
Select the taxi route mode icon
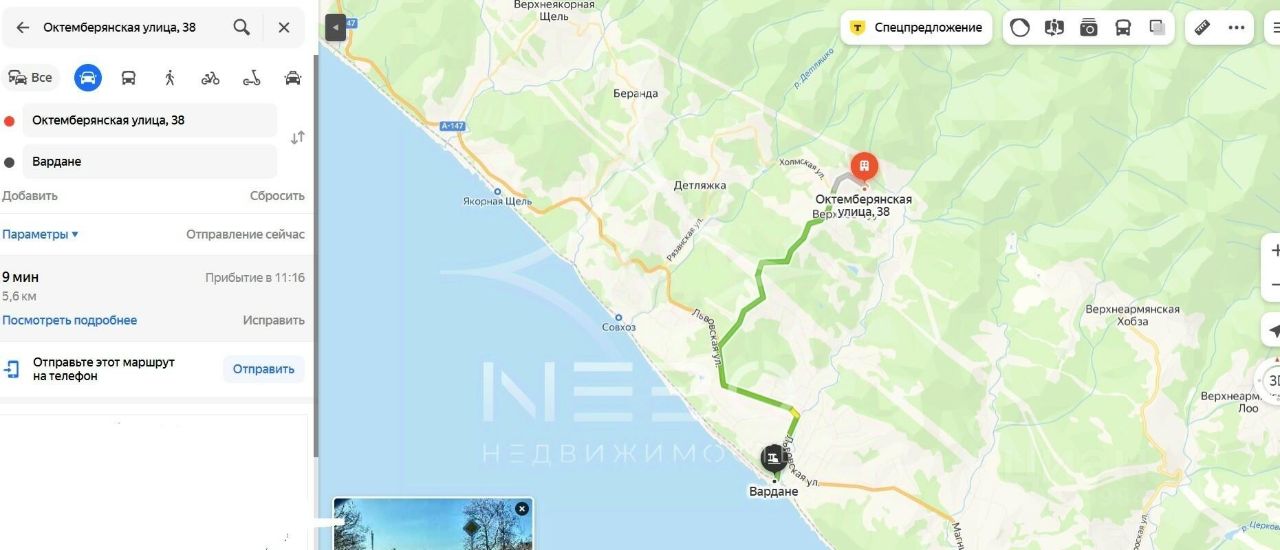293,78
